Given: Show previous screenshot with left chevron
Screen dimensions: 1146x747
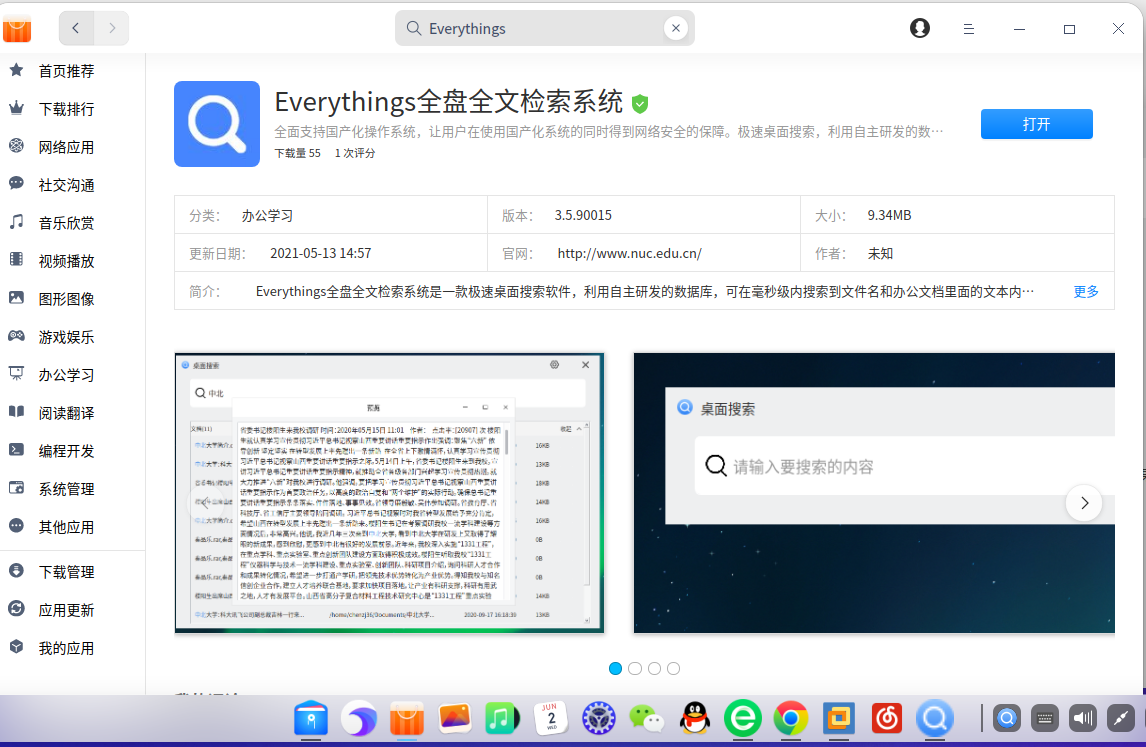Looking at the screenshot, I should point(205,503).
